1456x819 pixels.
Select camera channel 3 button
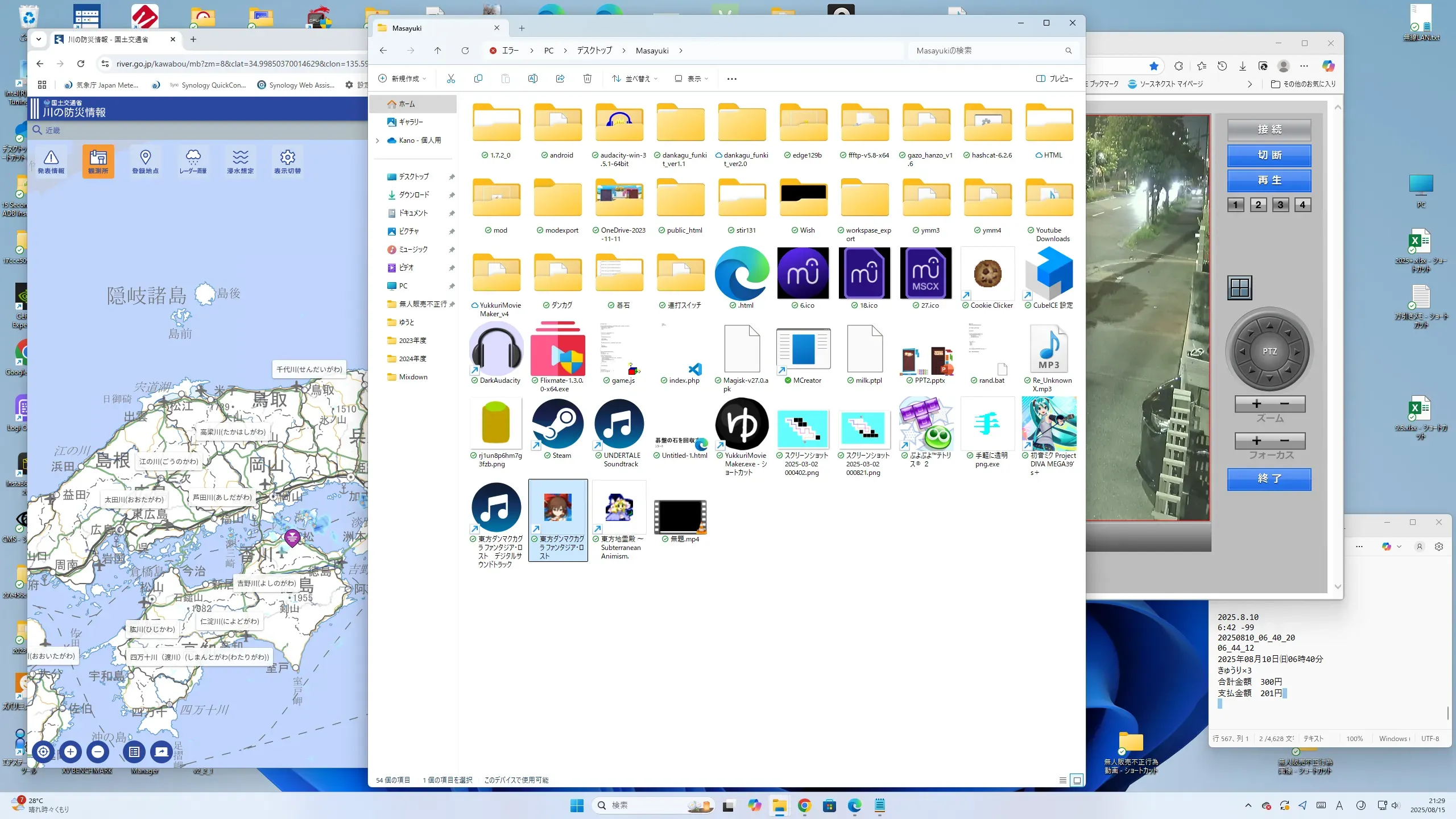click(1280, 205)
